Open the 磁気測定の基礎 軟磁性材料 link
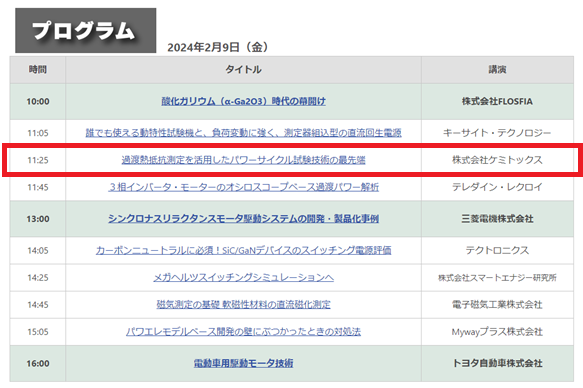The image size is (583, 388). coord(244,304)
